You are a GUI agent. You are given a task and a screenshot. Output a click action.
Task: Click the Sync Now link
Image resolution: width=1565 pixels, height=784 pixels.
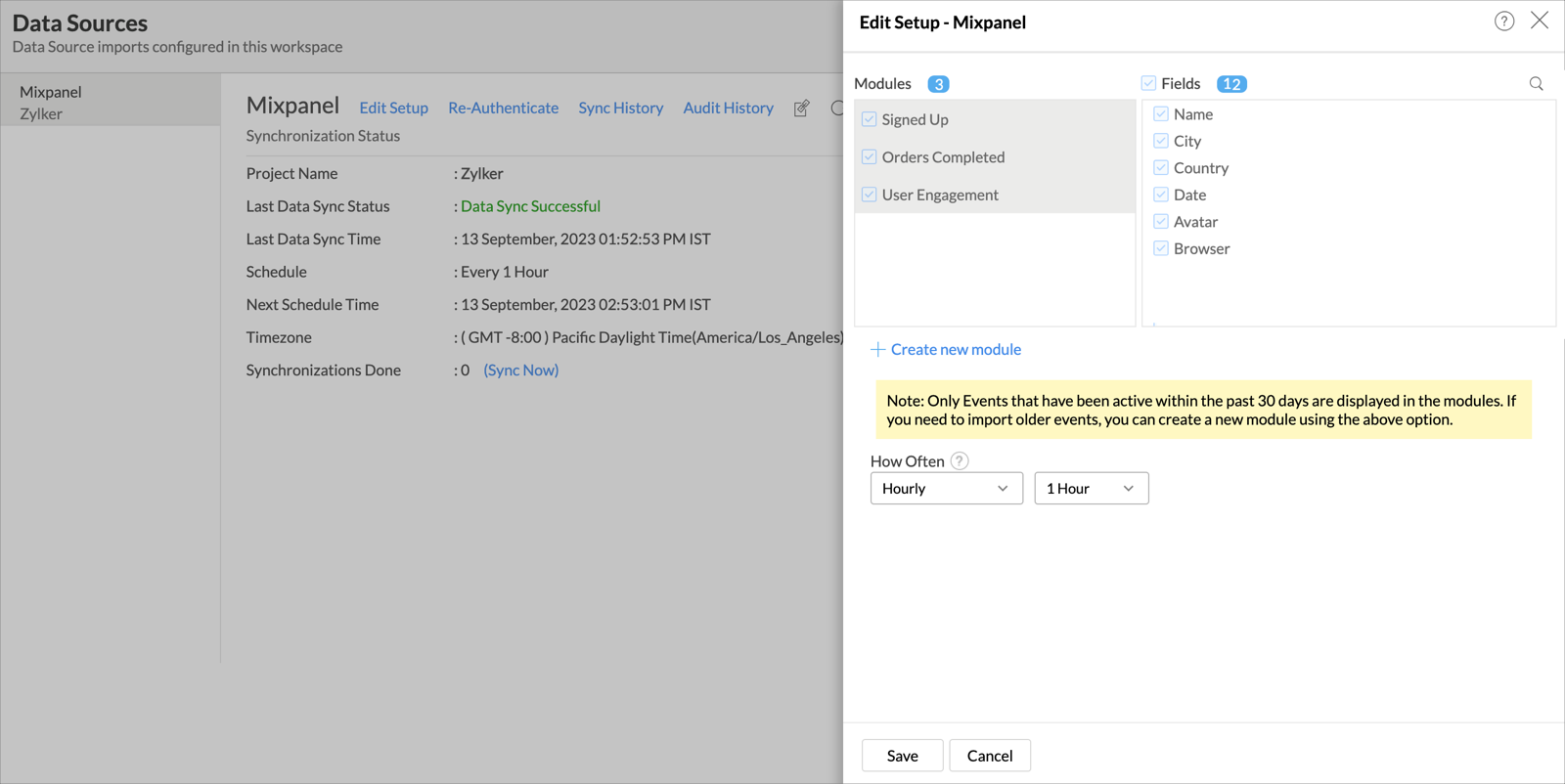(x=521, y=370)
